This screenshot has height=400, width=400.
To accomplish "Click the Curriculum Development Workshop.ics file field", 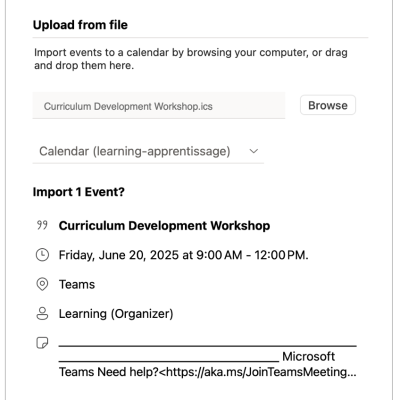I will tap(159, 106).
